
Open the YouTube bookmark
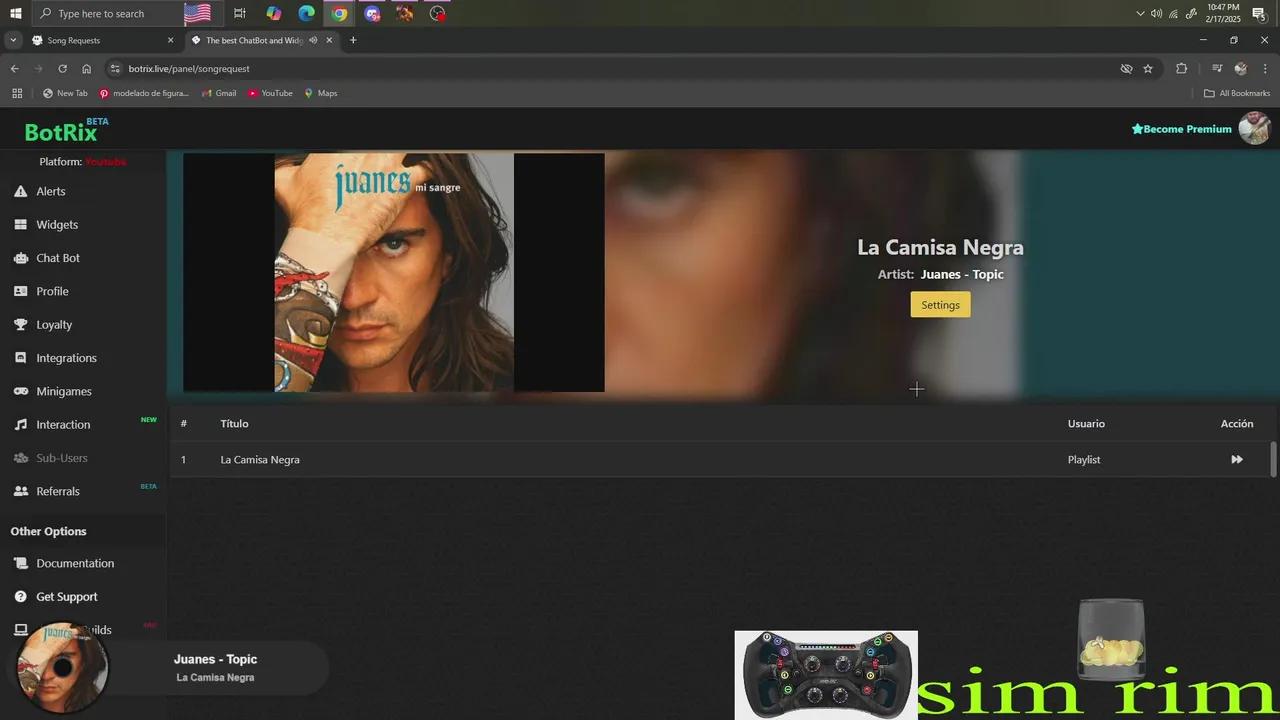click(270, 93)
